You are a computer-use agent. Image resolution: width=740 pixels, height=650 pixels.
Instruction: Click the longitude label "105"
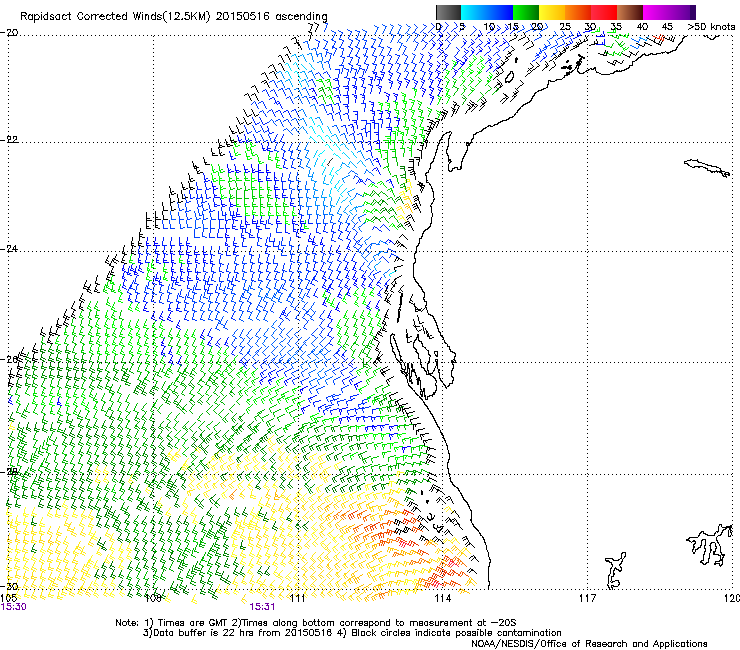tap(8, 598)
